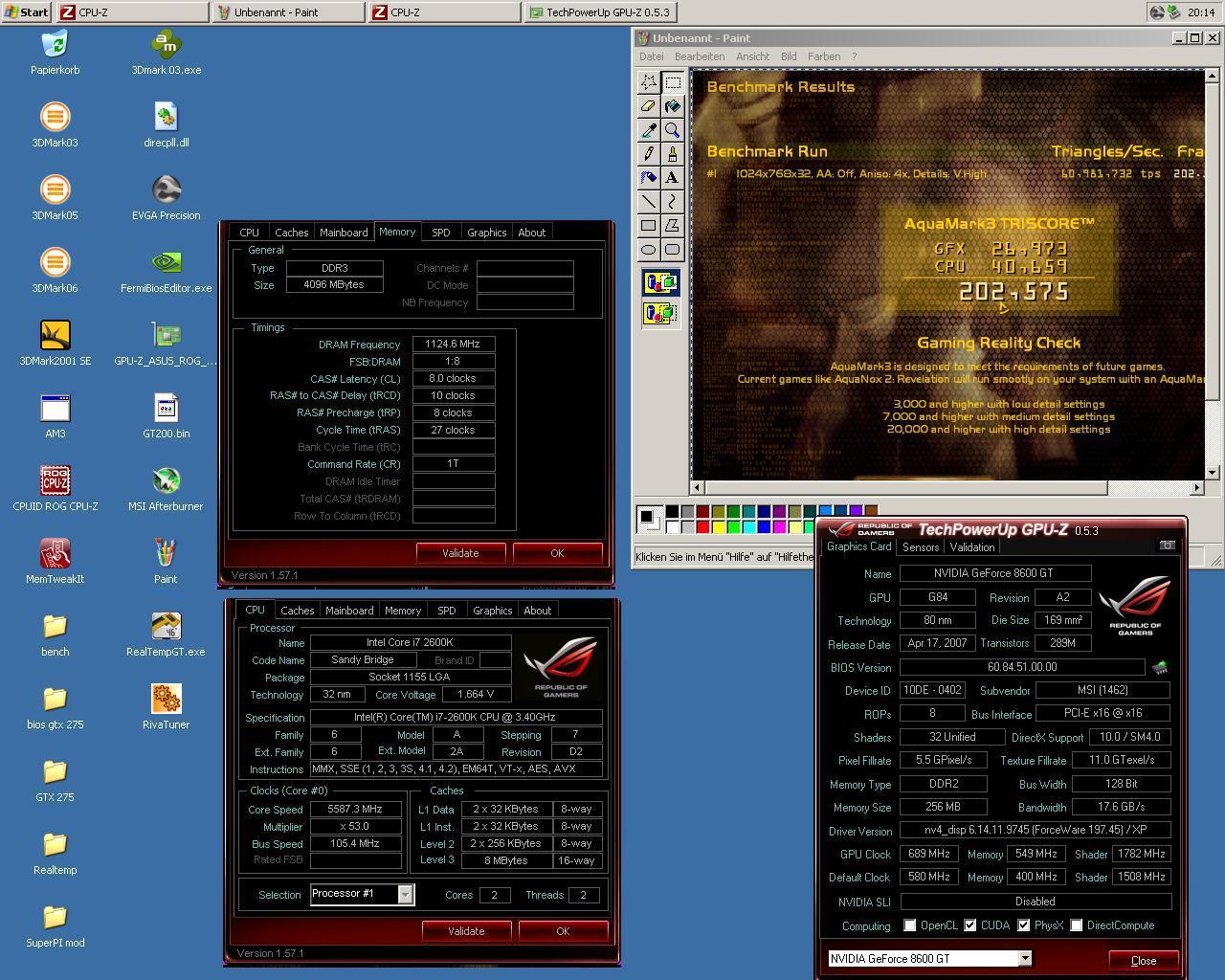Click the Windows Start button
Screen dimensions: 1225x980
(x=27, y=12)
